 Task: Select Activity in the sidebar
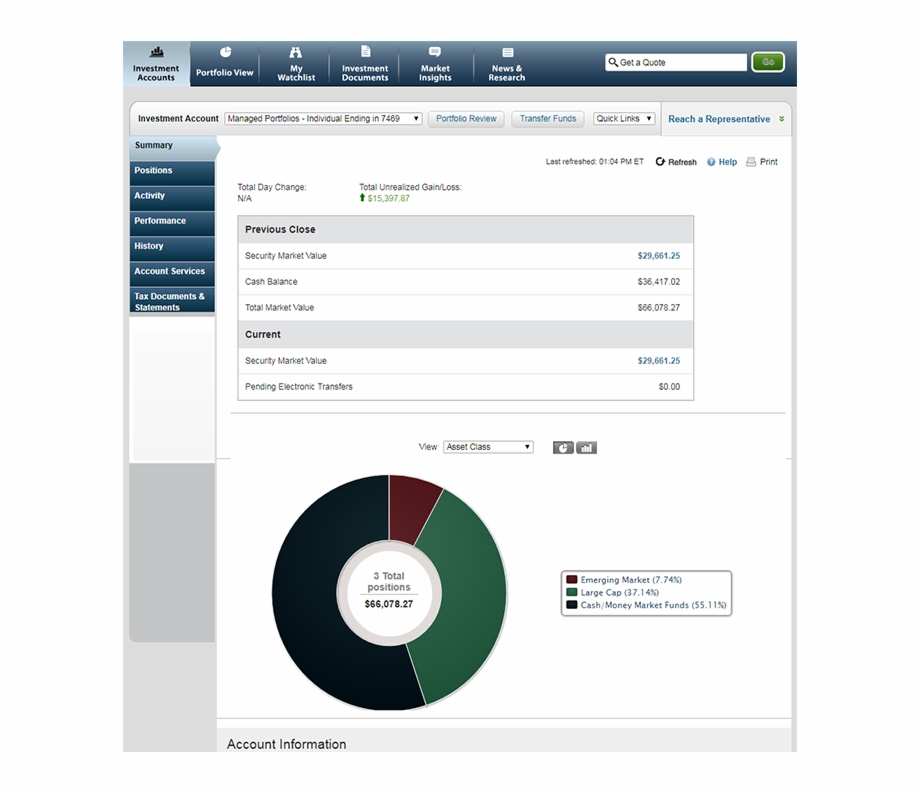point(172,197)
